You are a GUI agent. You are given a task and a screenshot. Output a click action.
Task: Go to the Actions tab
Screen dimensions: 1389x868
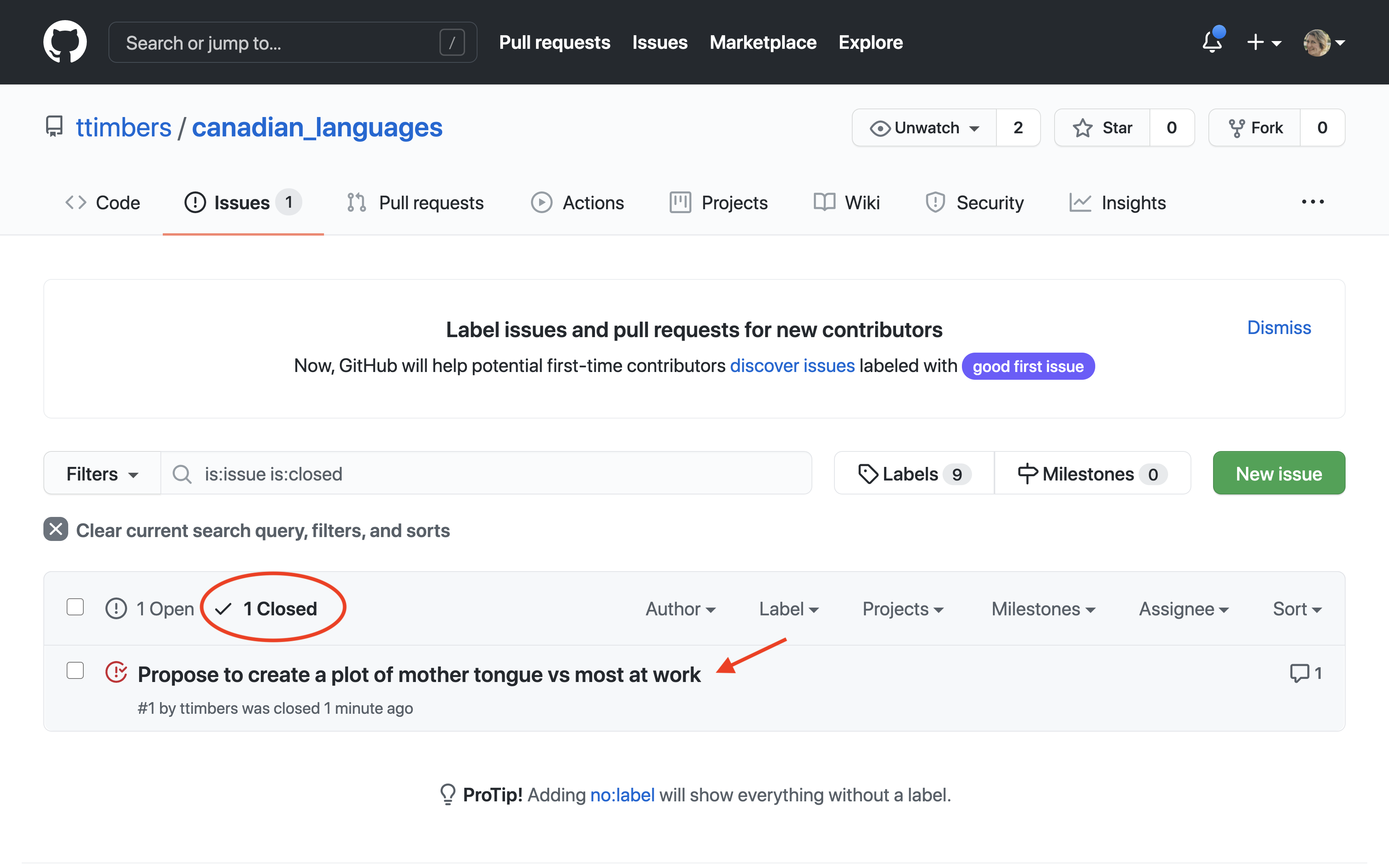[x=577, y=203]
